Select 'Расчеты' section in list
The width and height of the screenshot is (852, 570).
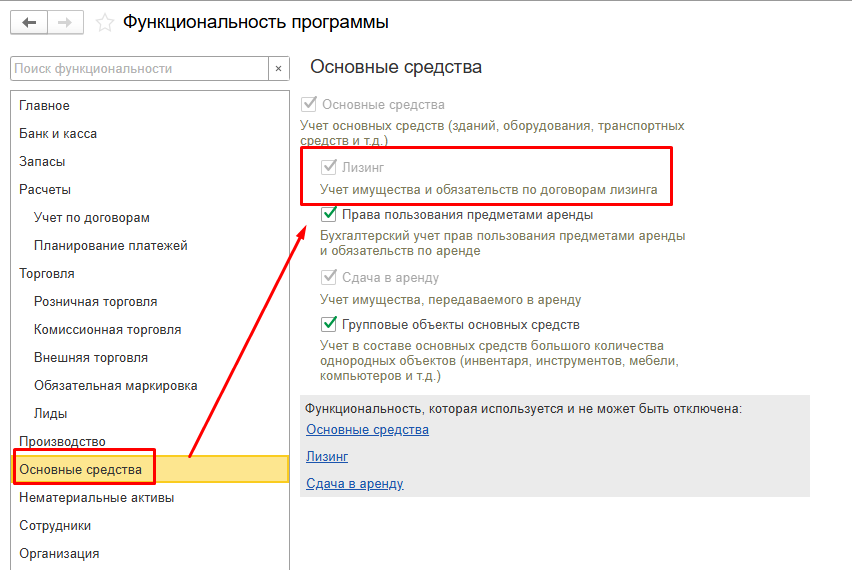(150, 190)
